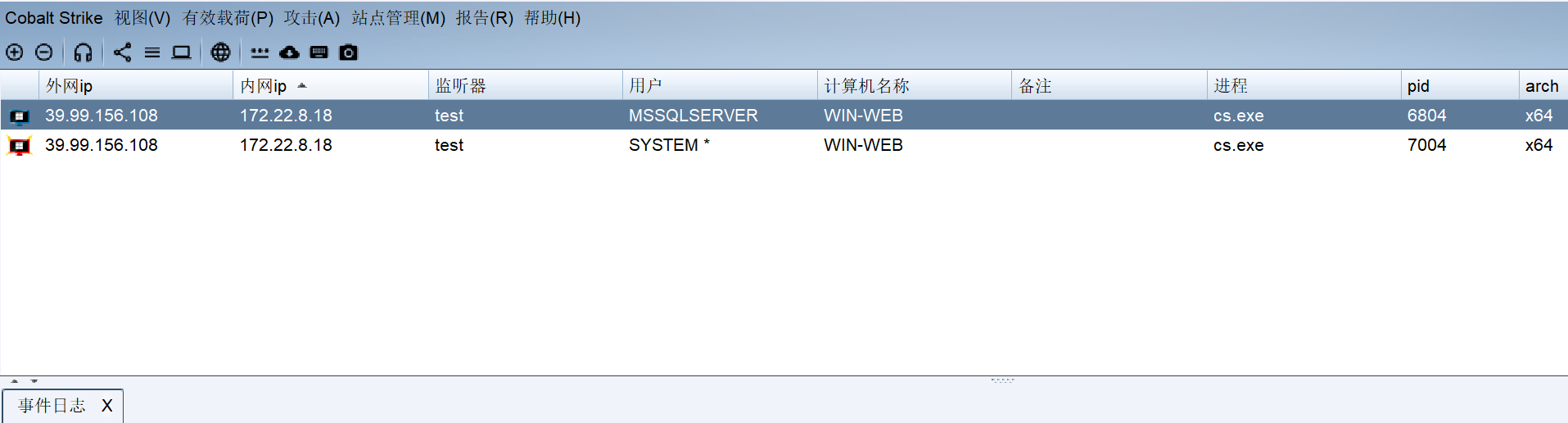Collapse panel using the small up arrow
Image resolution: width=1568 pixels, height=423 pixels.
[x=15, y=381]
